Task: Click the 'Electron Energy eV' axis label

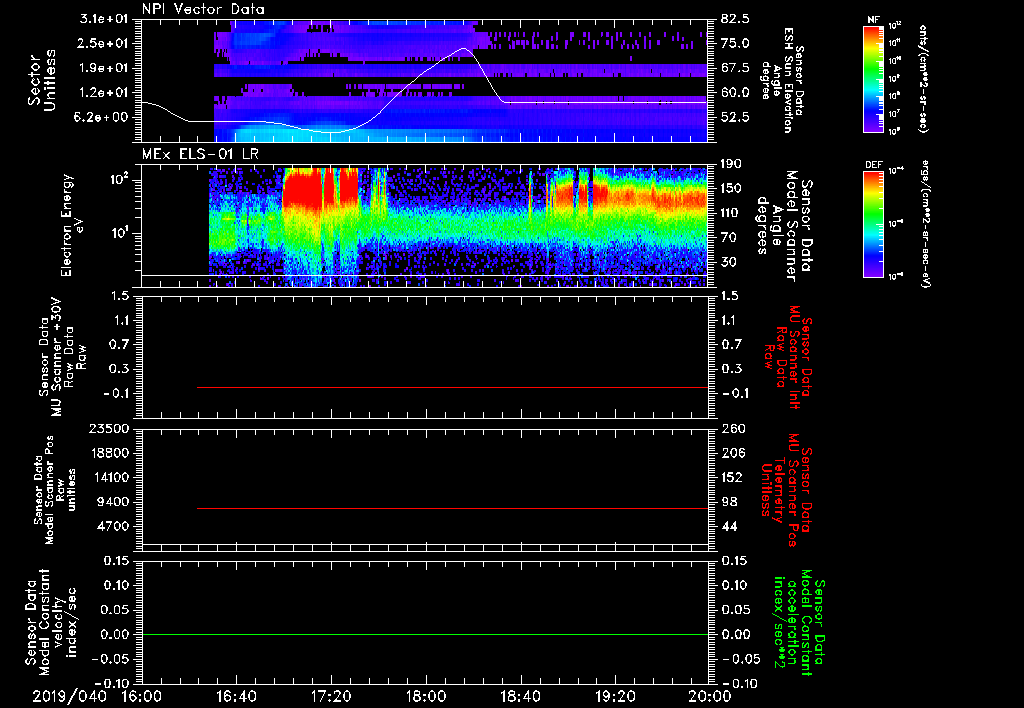Action: tap(71, 225)
